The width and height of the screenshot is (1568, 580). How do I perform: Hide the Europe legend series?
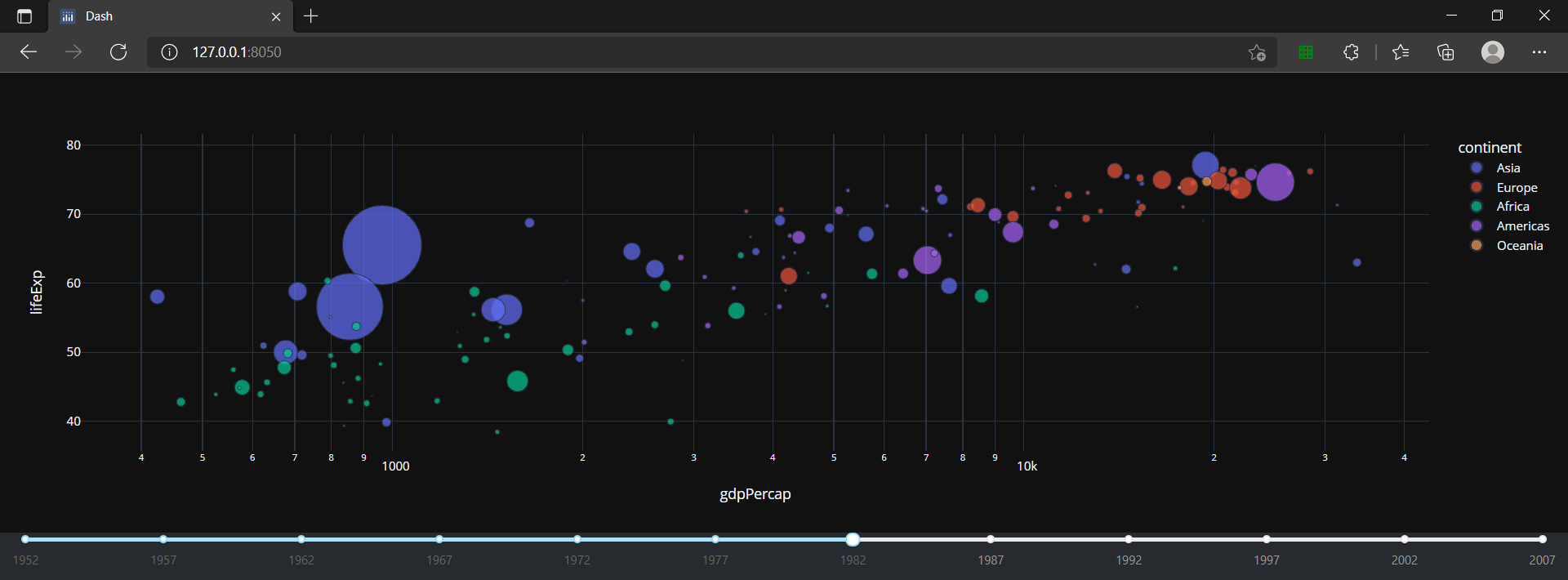[x=1516, y=188]
